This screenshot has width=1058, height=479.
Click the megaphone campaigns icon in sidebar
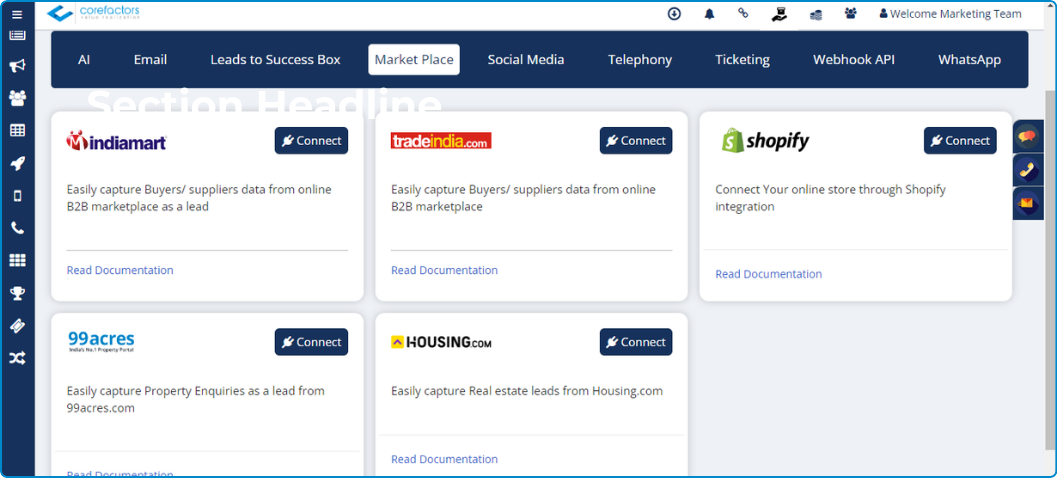pyautogui.click(x=17, y=66)
